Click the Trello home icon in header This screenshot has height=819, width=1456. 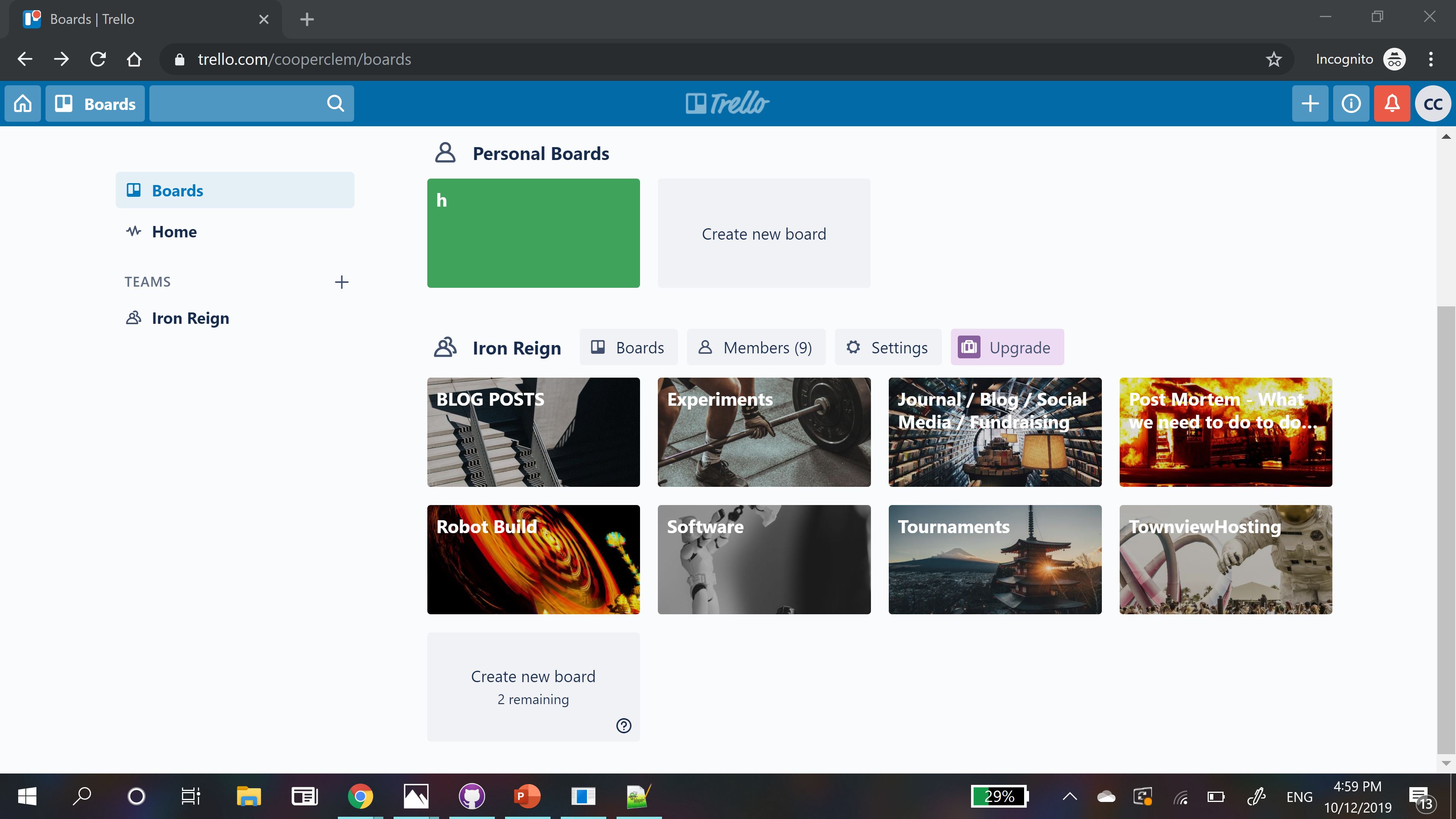point(22,103)
